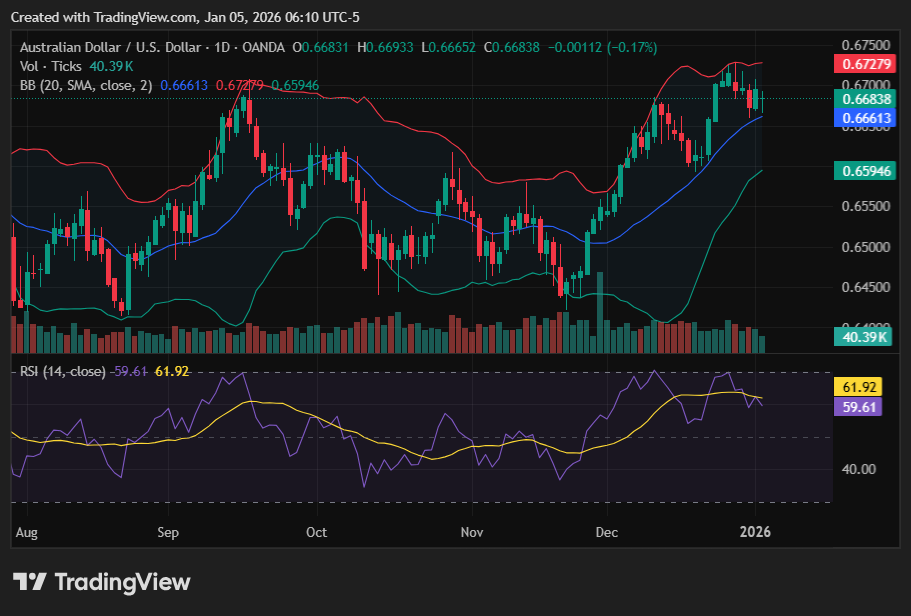Image resolution: width=911 pixels, height=616 pixels.
Task: Click the TradingView wordmark text
Action: (123, 582)
